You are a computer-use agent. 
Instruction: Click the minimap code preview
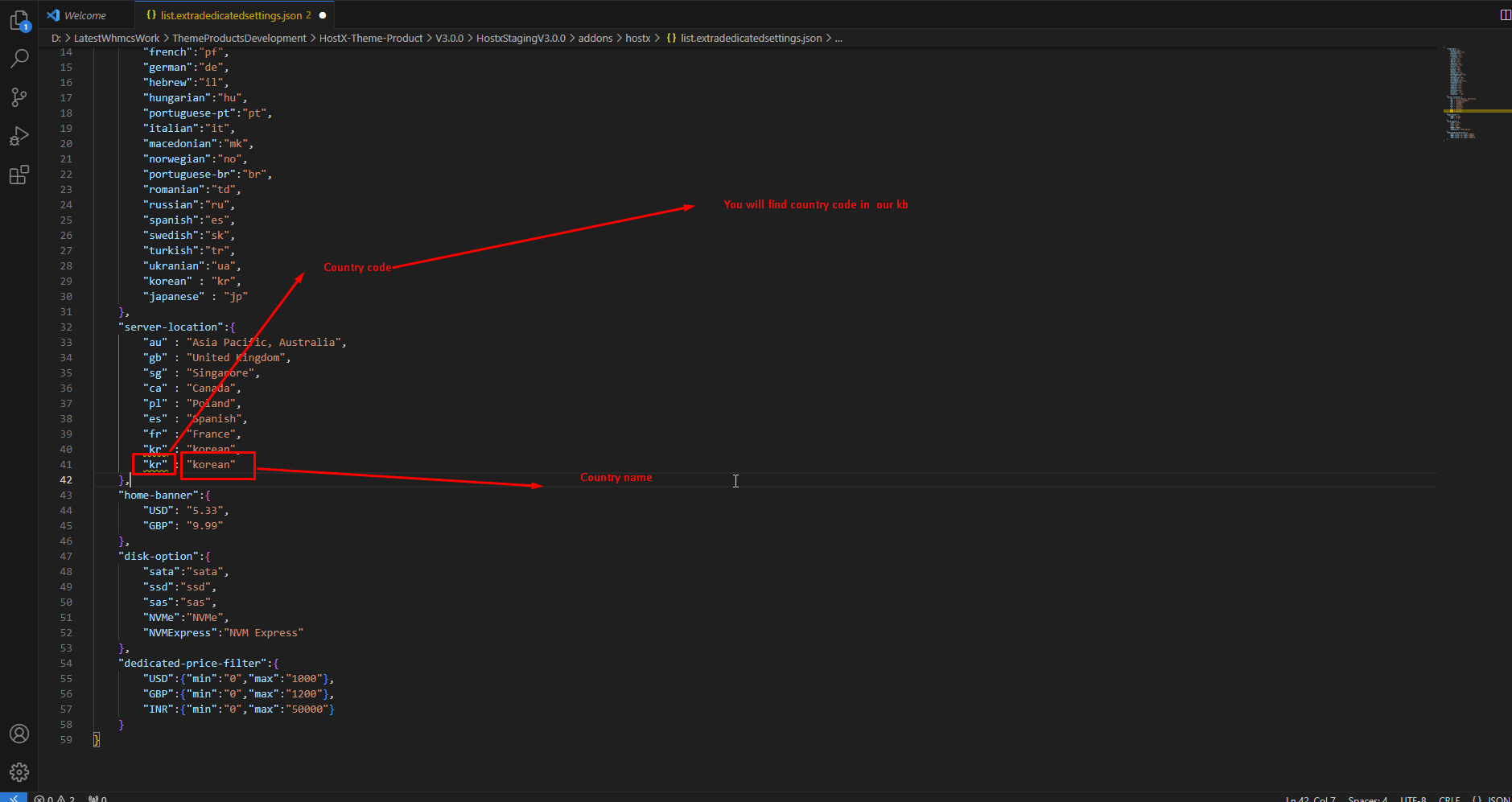coord(1461,93)
